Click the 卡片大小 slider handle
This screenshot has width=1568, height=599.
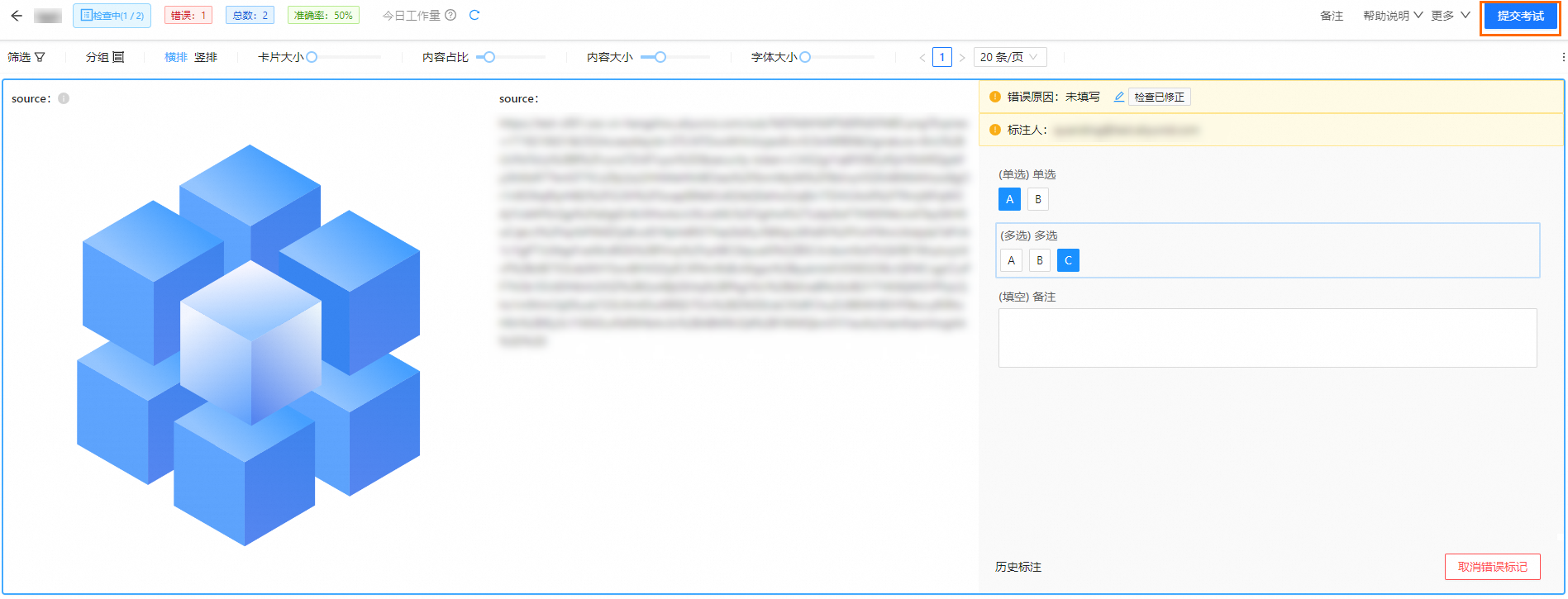(x=312, y=57)
